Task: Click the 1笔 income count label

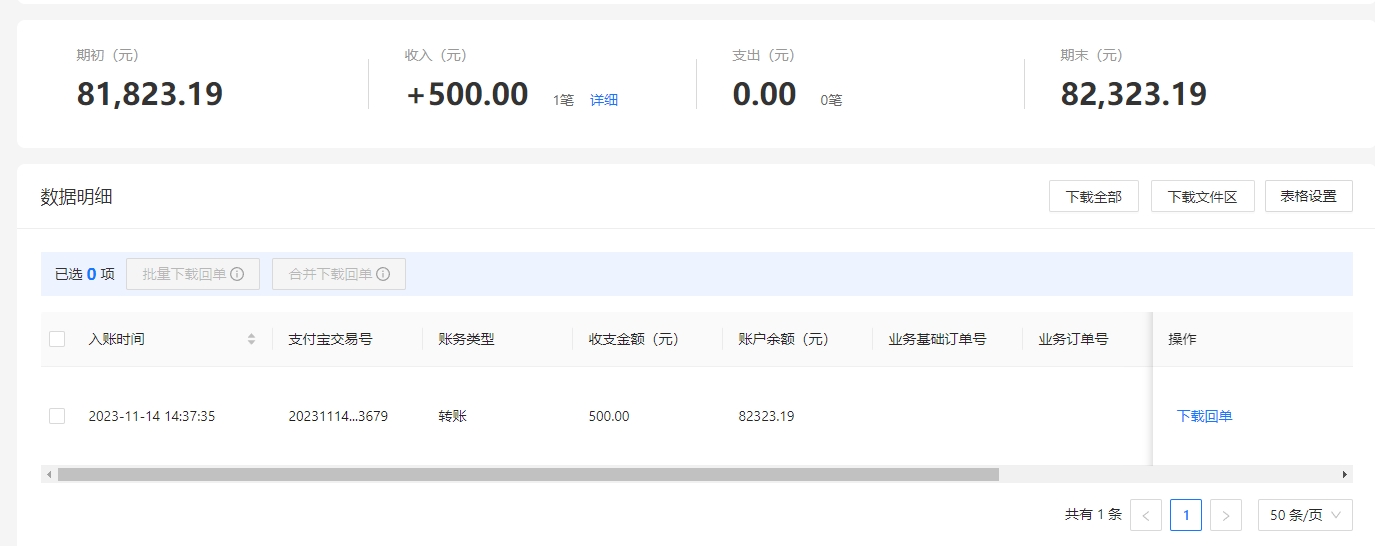Action: (x=563, y=100)
